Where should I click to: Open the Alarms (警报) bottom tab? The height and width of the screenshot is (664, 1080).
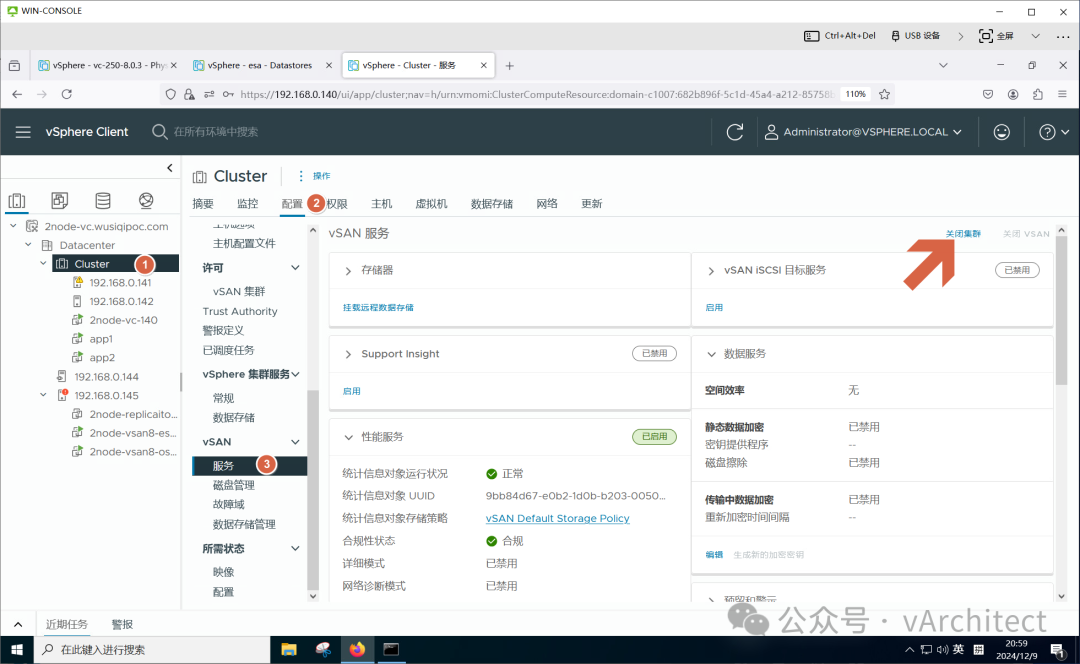coord(122,624)
